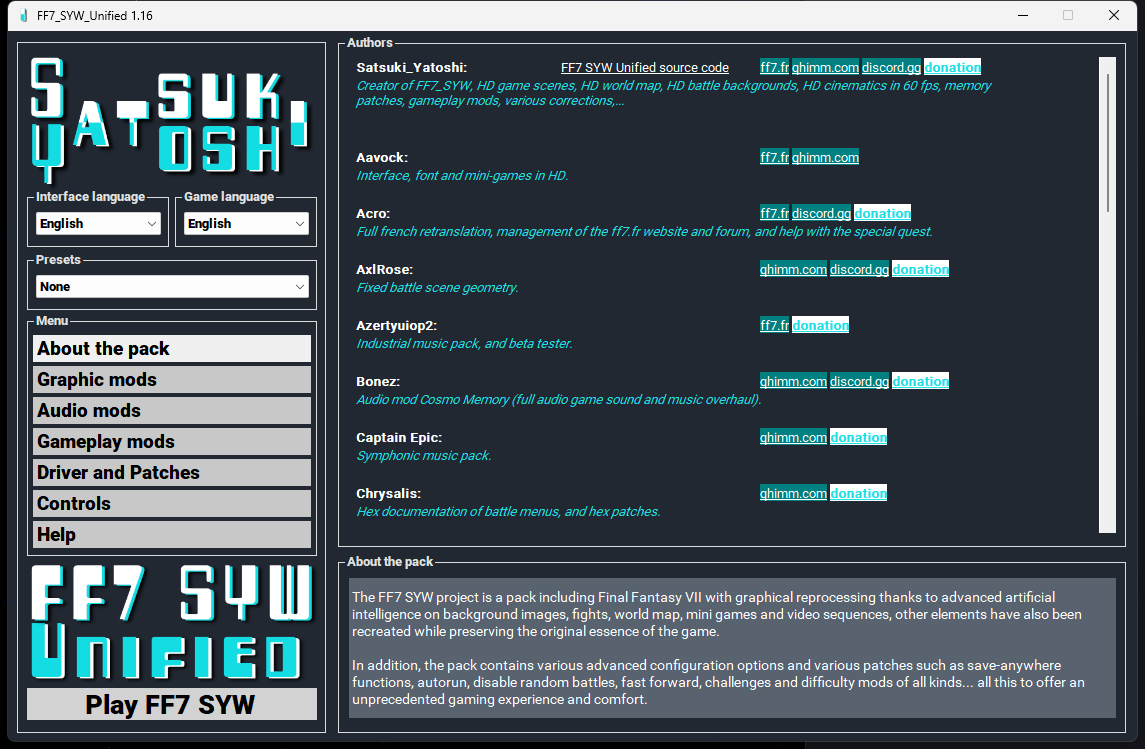The width and height of the screenshot is (1145, 749).
Task: Open Satsuki_Yatoshi's discord.gg link
Action: (891, 67)
